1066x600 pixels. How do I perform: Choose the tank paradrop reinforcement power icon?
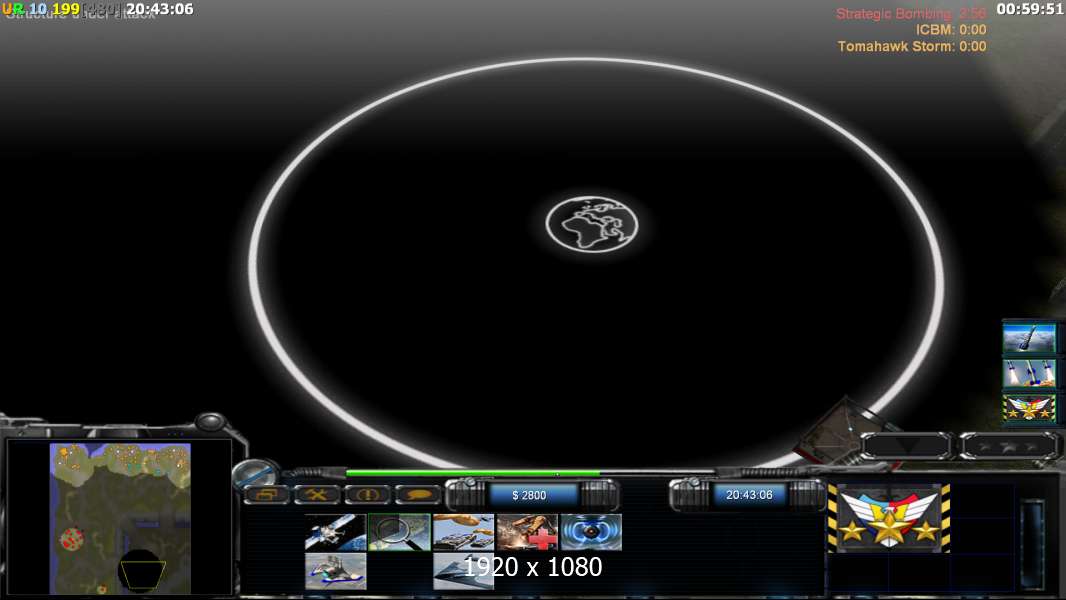coord(463,532)
